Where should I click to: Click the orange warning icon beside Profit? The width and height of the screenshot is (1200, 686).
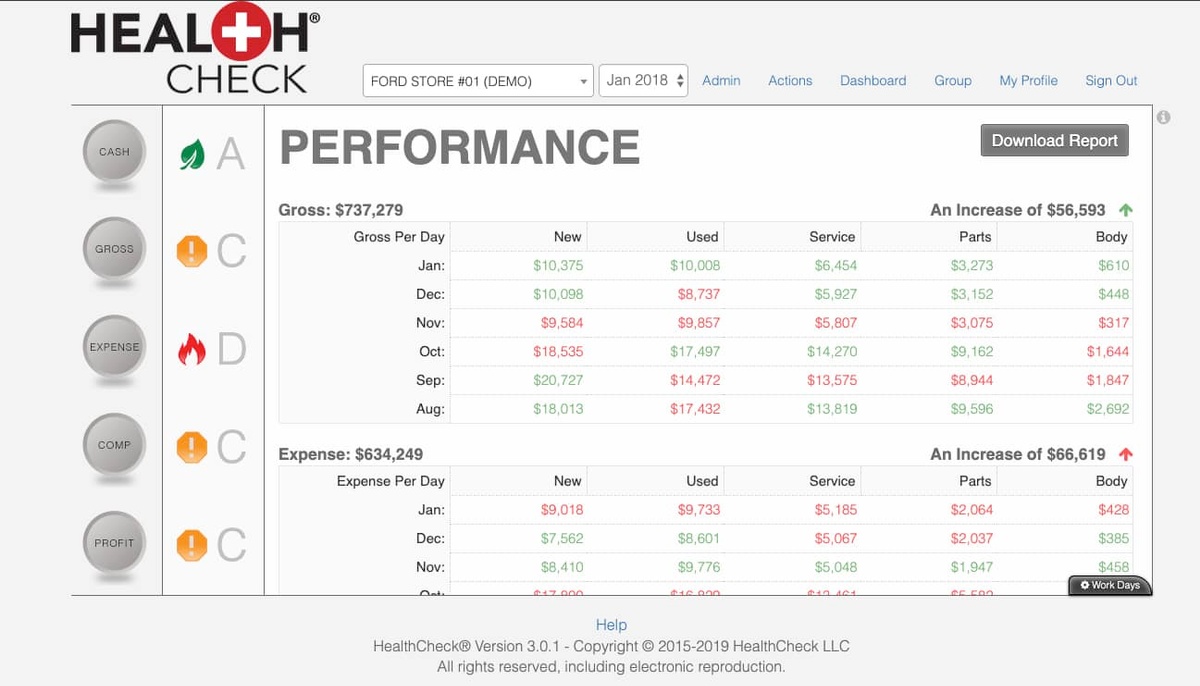click(191, 545)
